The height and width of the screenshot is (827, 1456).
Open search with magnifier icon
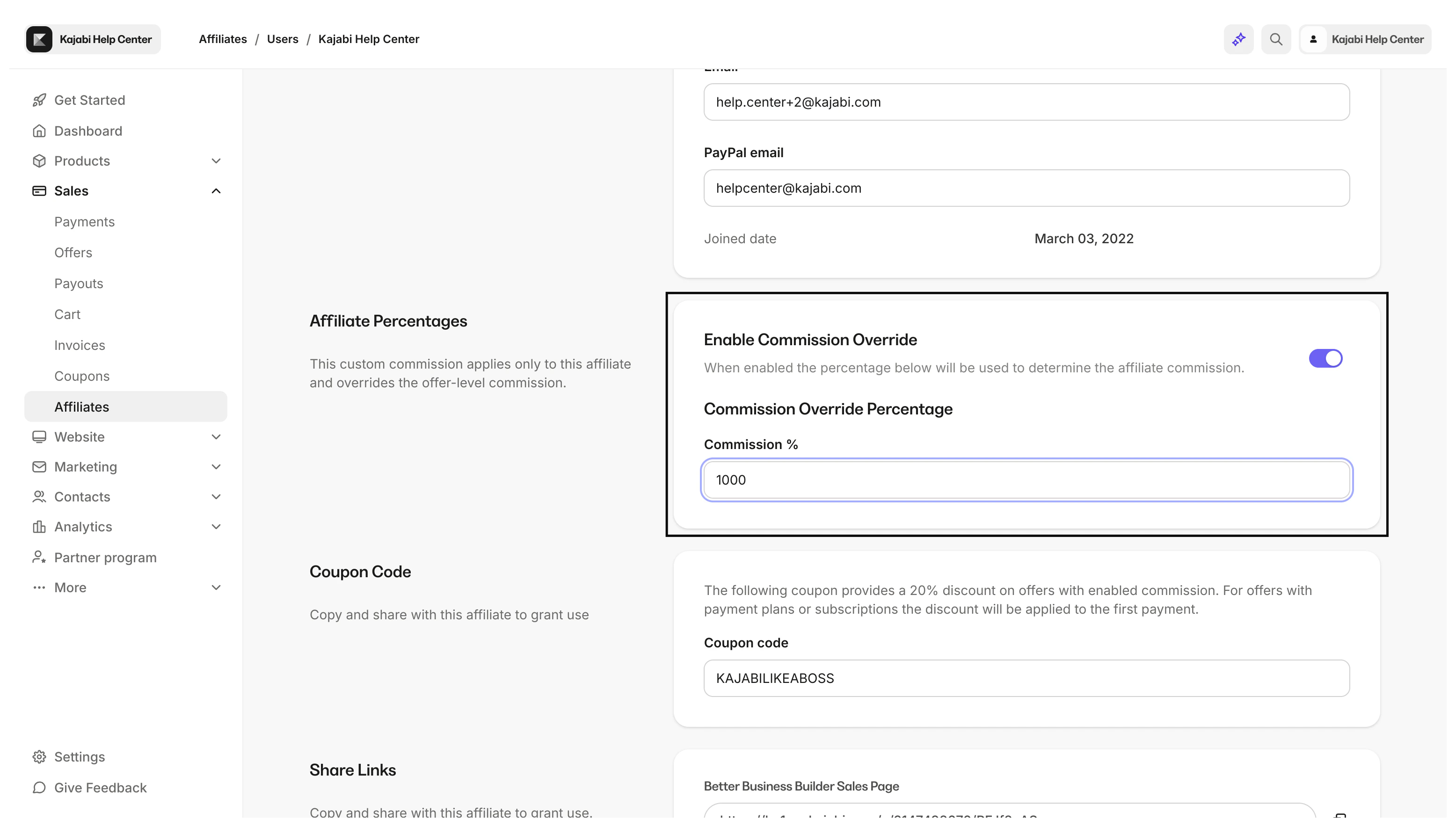(1276, 39)
